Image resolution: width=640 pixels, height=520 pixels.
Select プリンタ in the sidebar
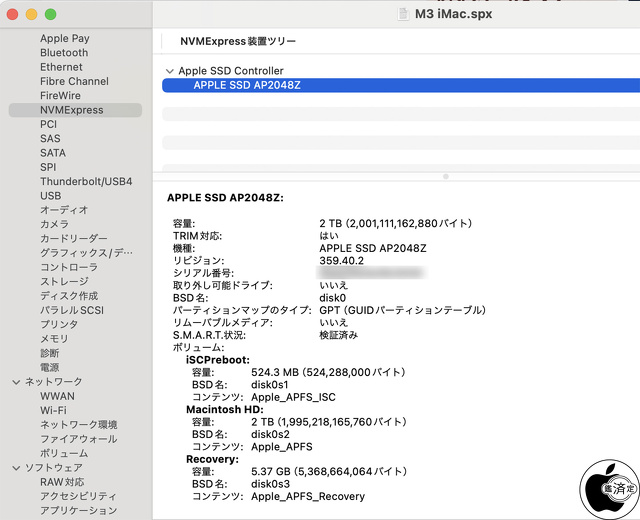(x=59, y=324)
